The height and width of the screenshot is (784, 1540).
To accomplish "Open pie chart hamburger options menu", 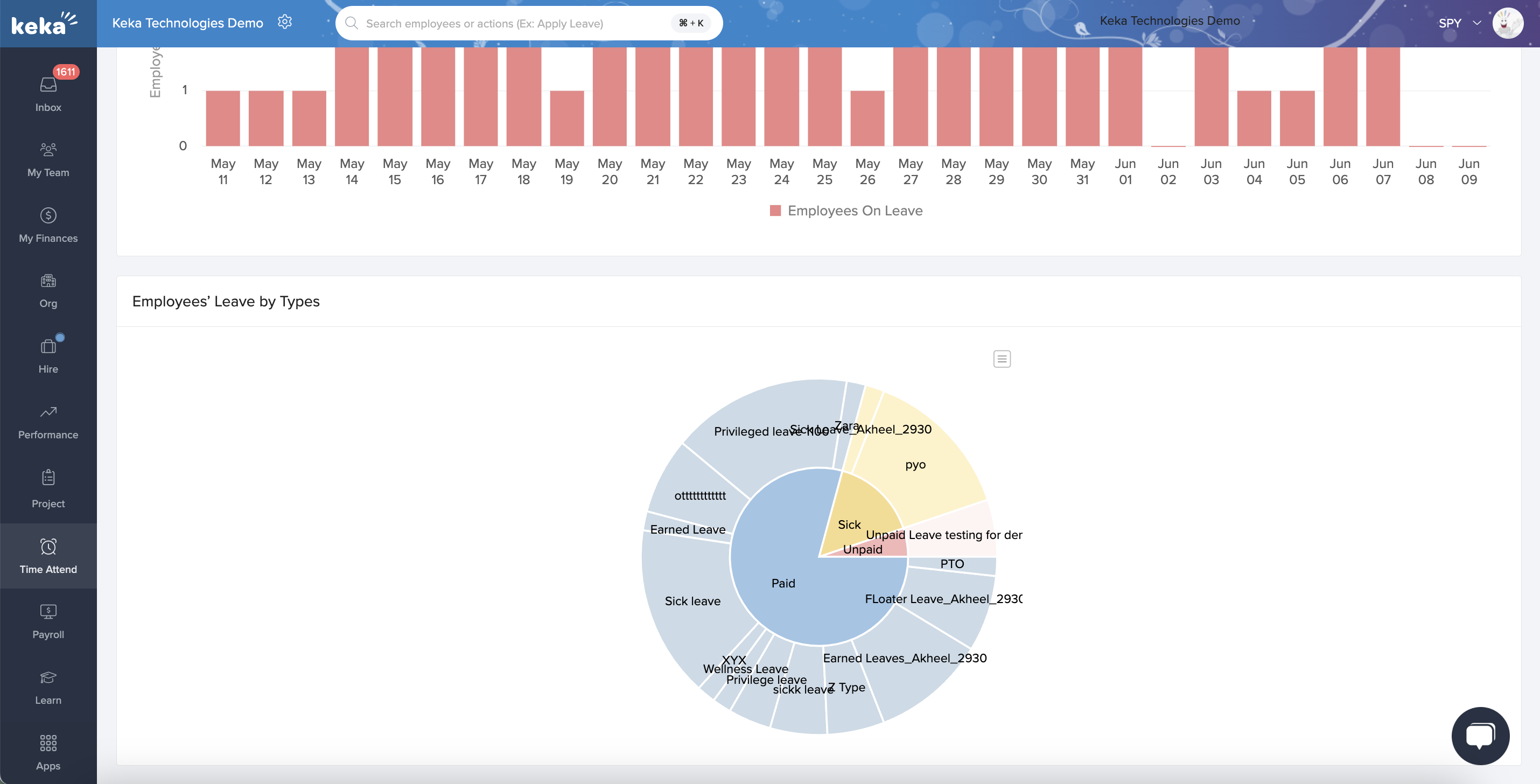I will coord(1002,359).
